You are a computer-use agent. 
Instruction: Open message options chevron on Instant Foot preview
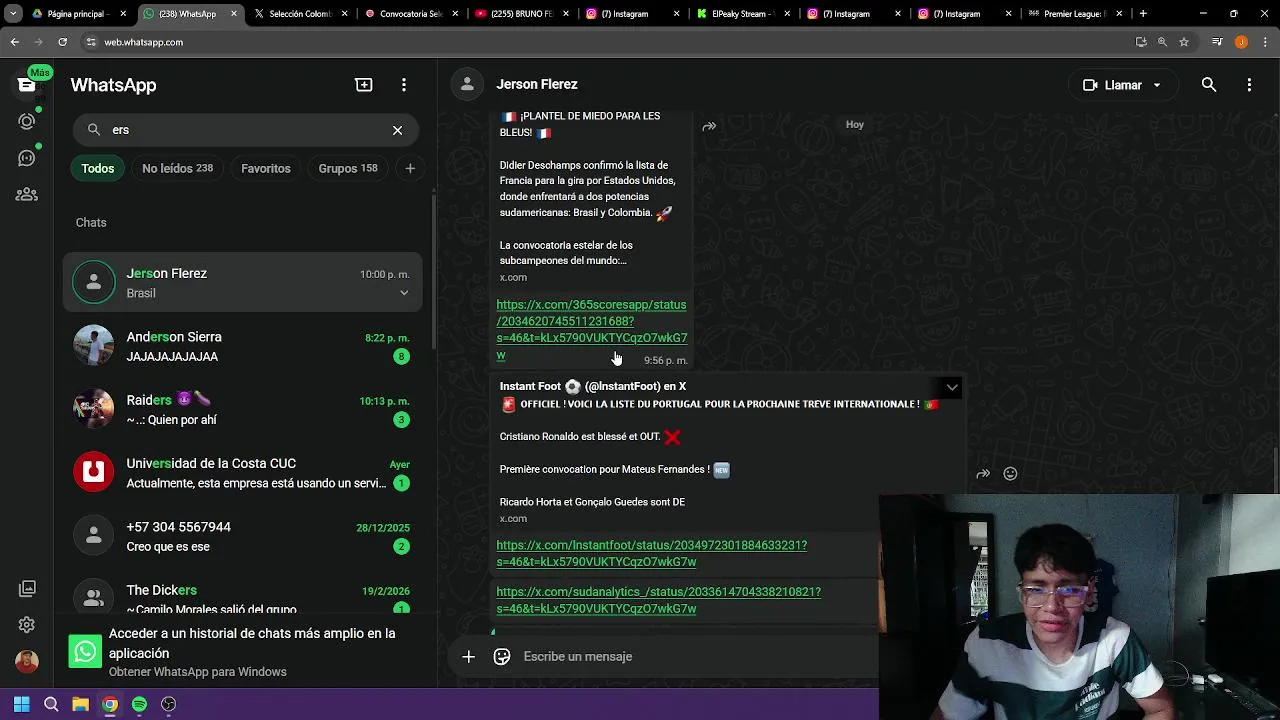click(952, 387)
